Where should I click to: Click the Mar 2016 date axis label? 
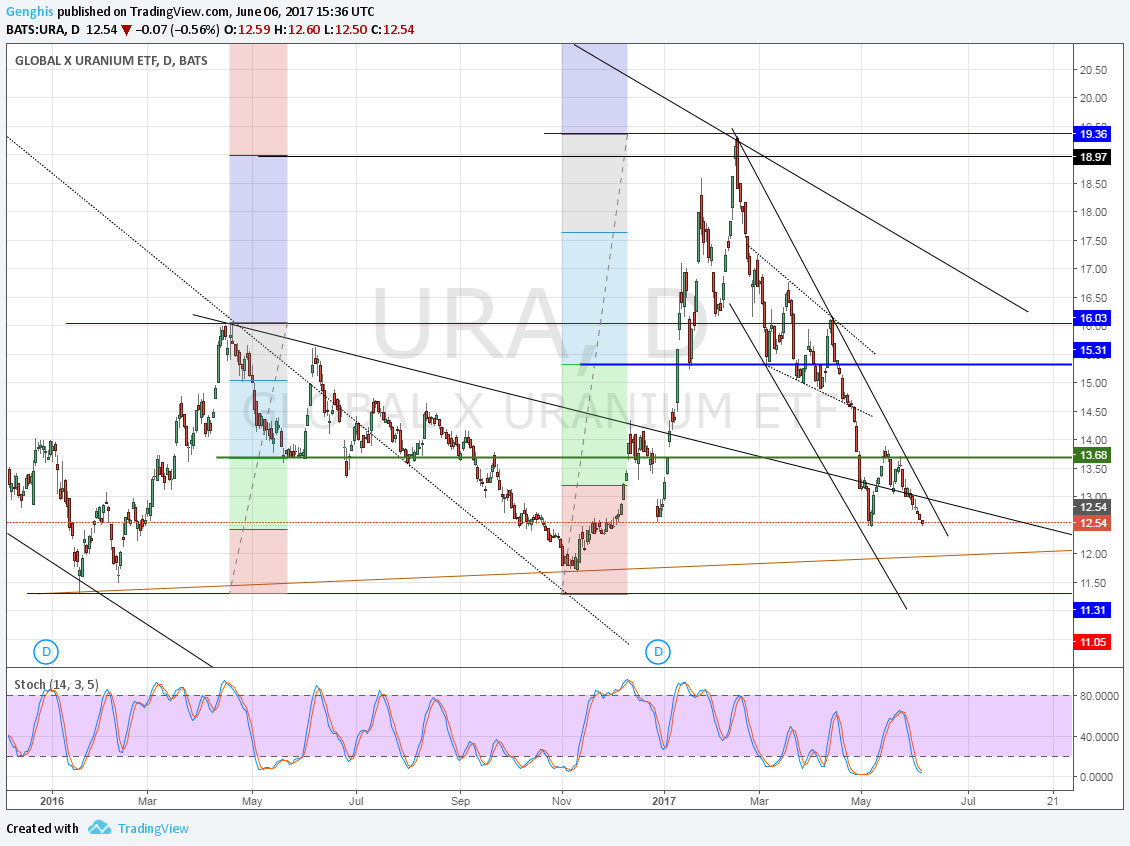147,801
